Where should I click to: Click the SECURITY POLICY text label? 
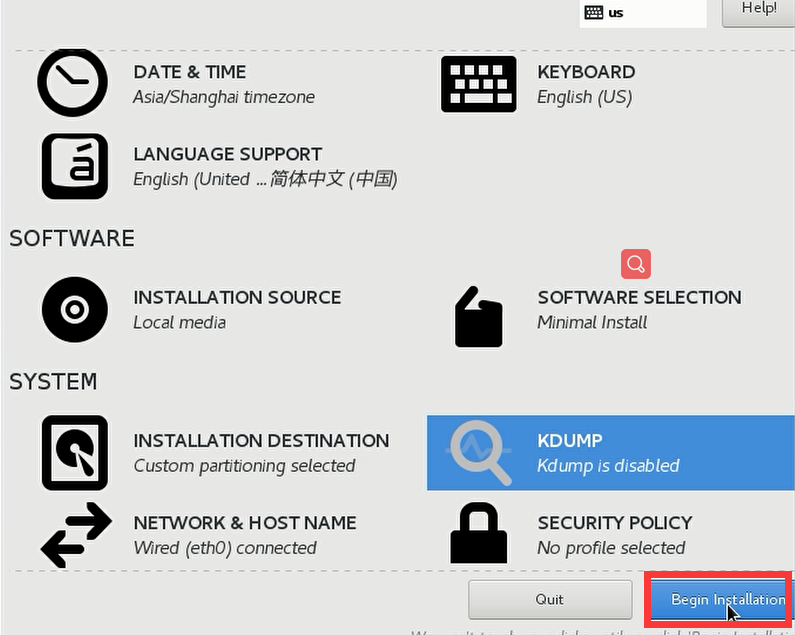tap(614, 523)
